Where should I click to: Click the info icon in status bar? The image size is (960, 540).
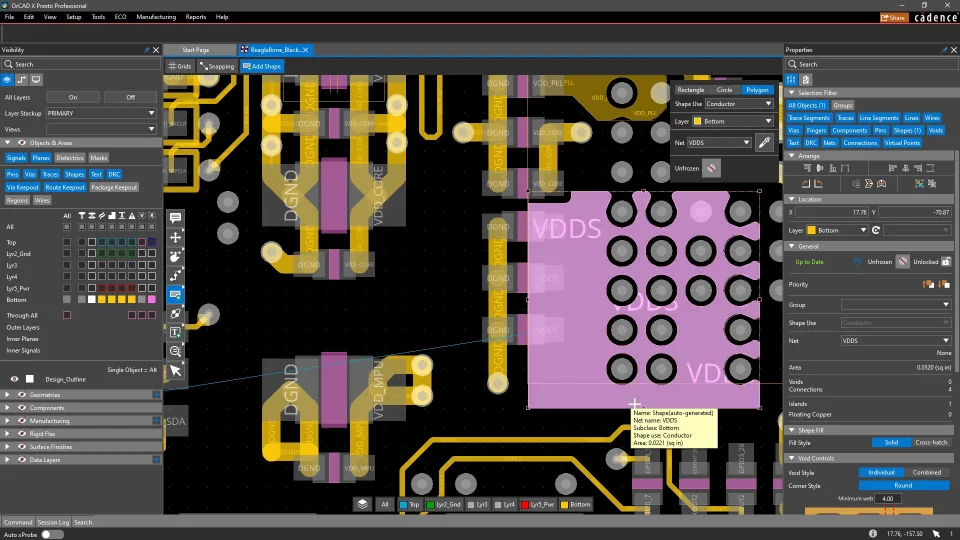pos(873,533)
